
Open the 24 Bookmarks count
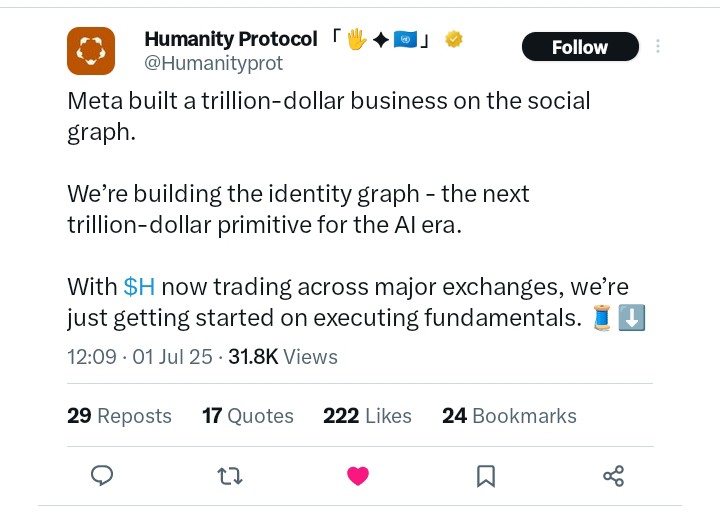509,416
